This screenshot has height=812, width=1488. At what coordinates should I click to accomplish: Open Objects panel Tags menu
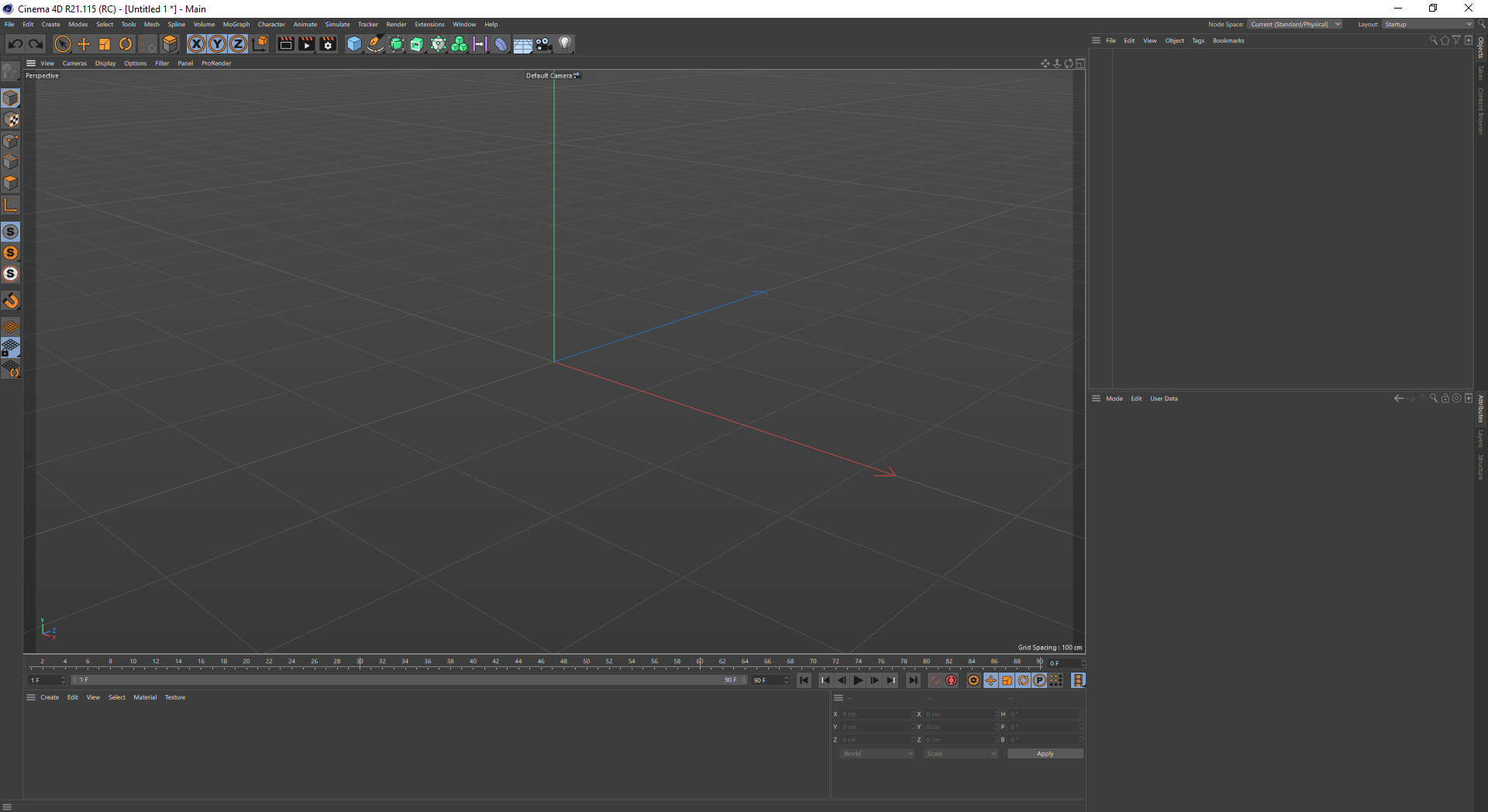pyautogui.click(x=1198, y=40)
